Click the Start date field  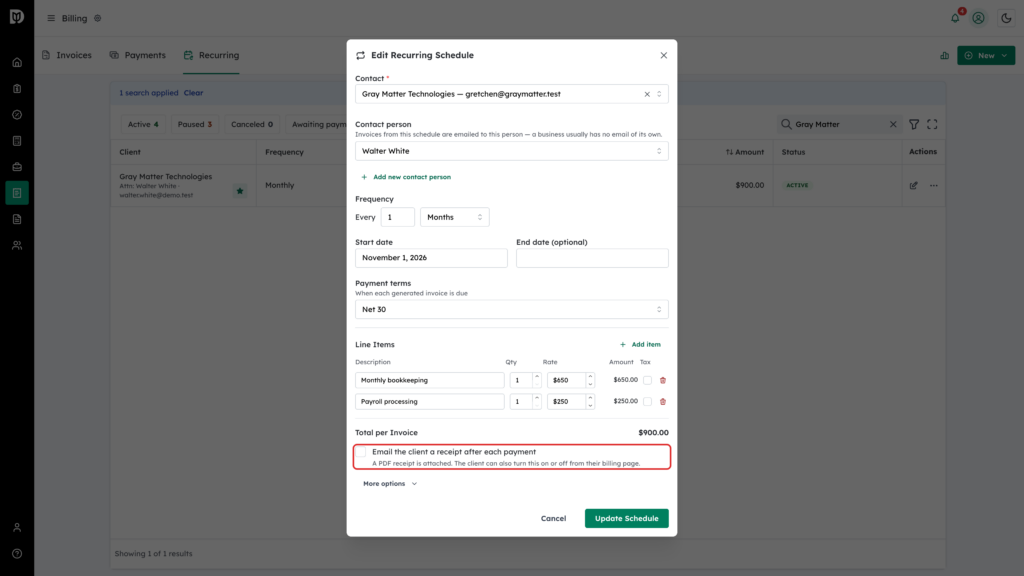point(431,258)
